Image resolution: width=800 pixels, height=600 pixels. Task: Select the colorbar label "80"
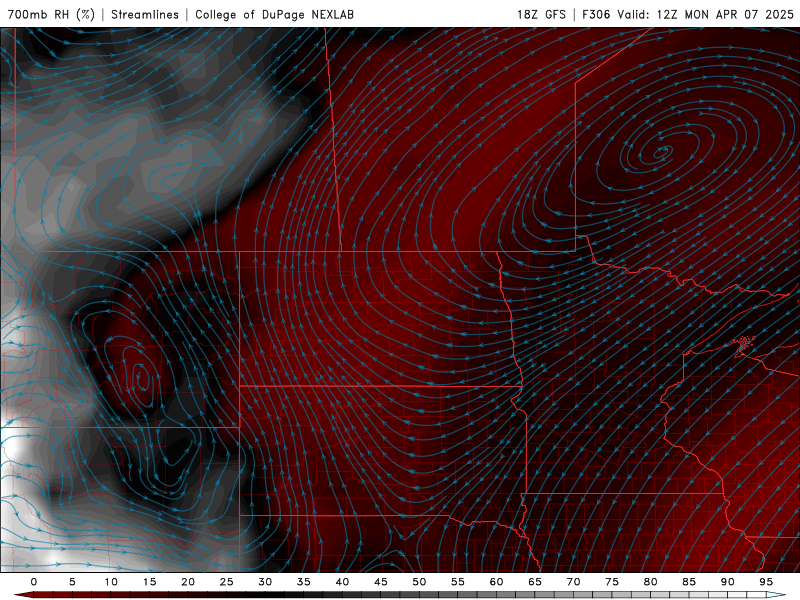(651, 582)
